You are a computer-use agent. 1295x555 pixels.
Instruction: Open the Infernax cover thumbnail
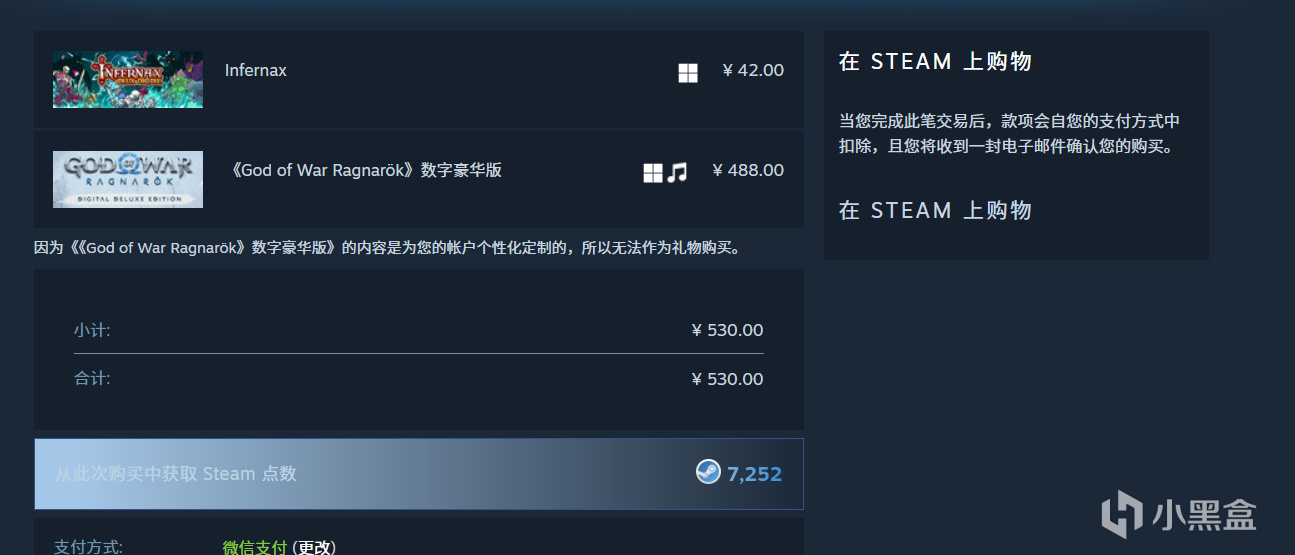(x=128, y=79)
